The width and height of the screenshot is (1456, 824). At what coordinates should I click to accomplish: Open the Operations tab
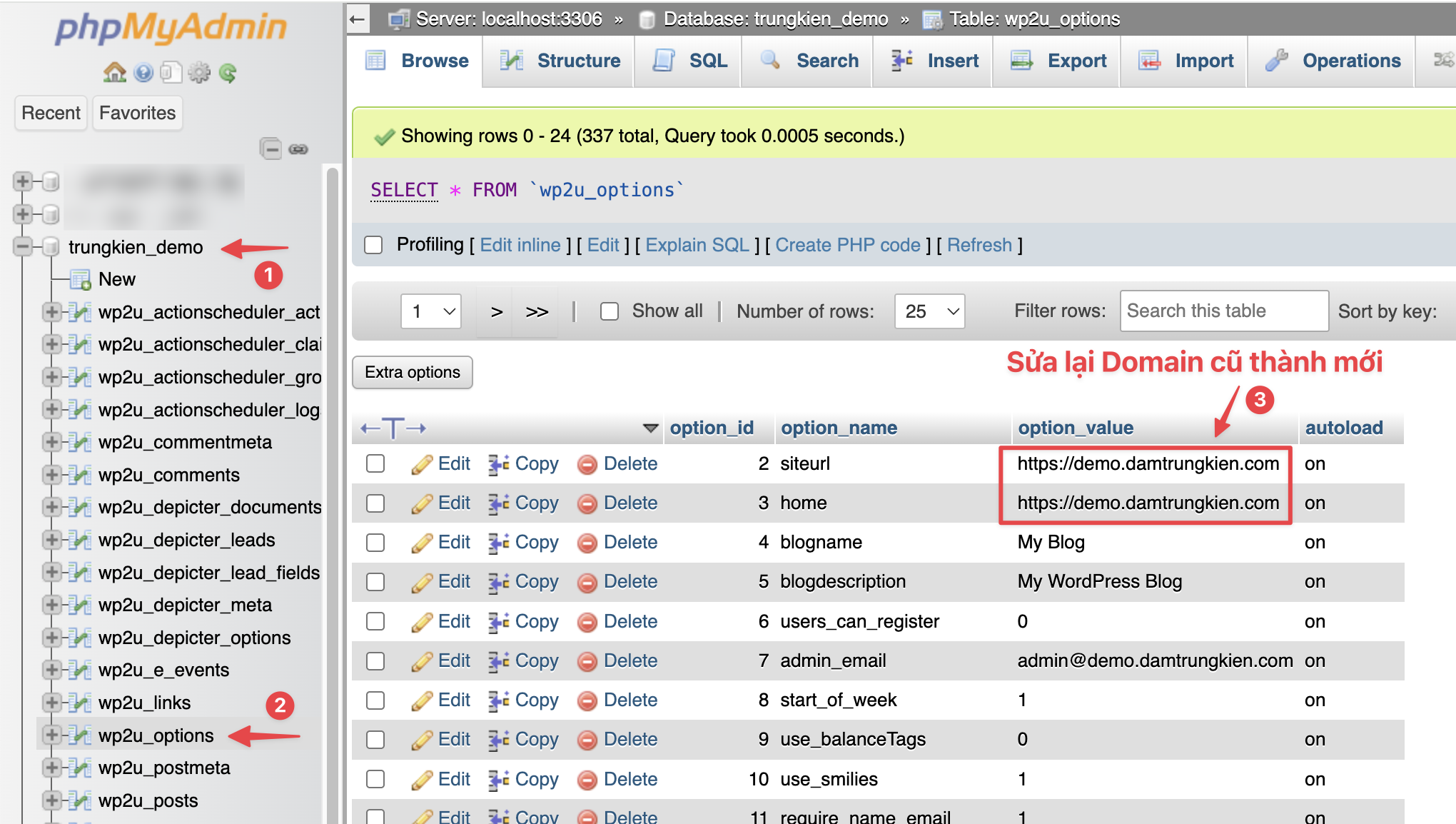click(1333, 61)
